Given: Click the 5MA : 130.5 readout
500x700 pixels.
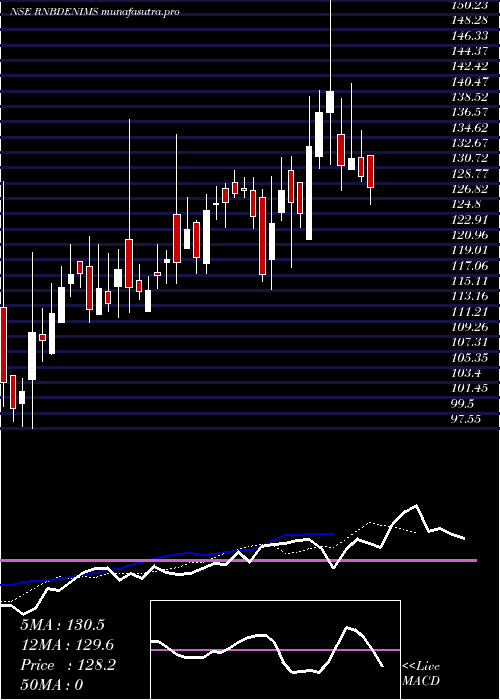Looking at the screenshot, I should [62, 625].
